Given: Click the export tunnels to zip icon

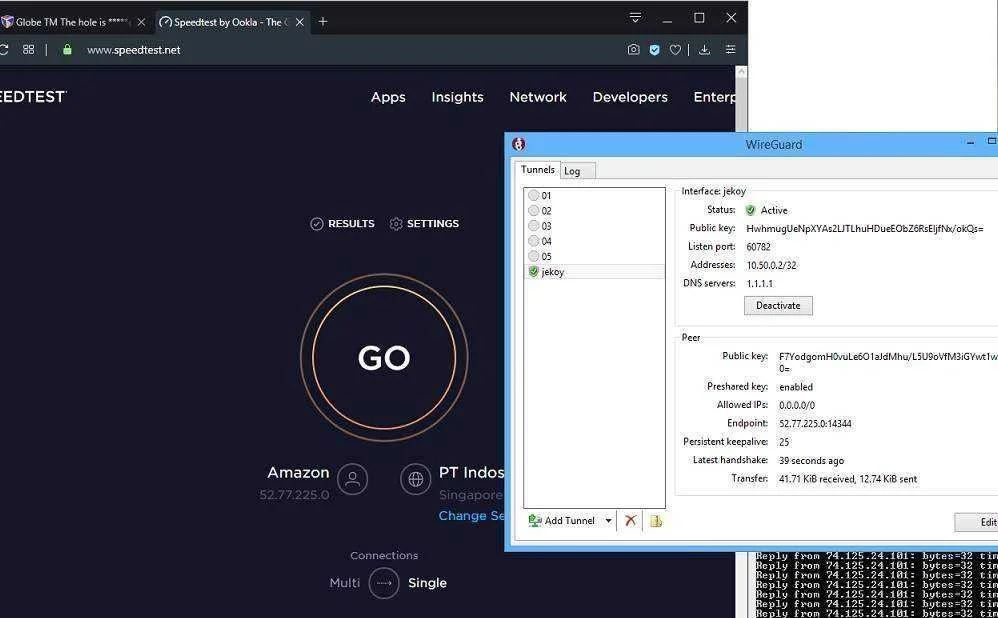Looking at the screenshot, I should (x=656, y=521).
